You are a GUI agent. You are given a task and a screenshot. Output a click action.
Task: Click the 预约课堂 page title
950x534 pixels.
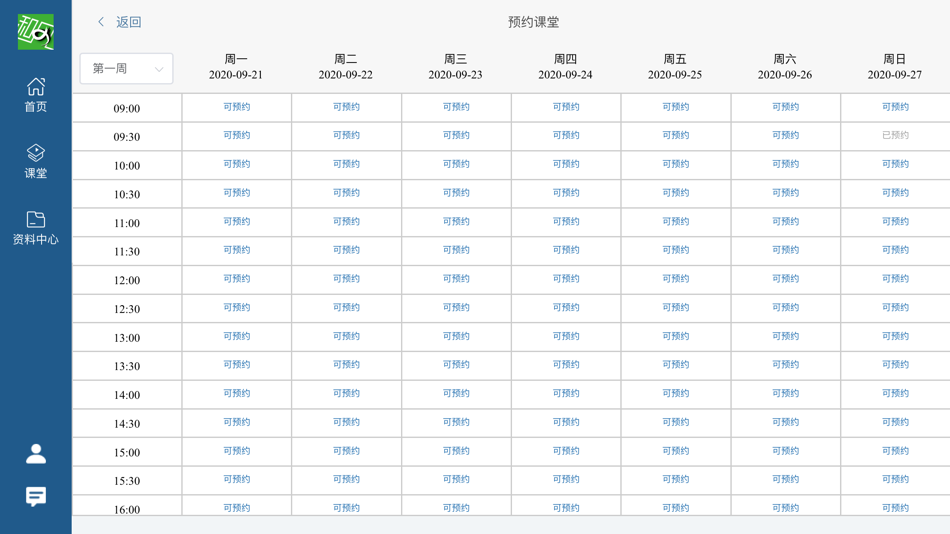[533, 22]
